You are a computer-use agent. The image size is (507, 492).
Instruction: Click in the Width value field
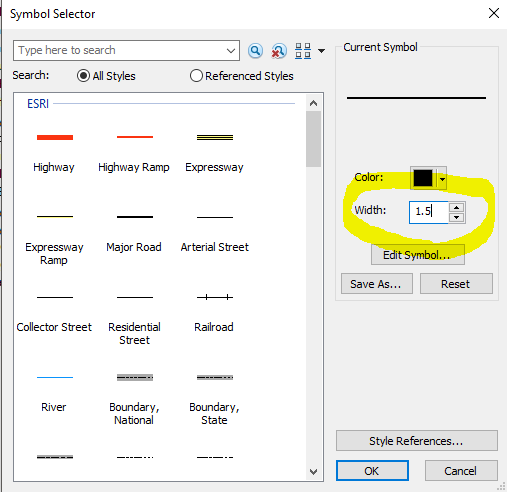pyautogui.click(x=429, y=212)
